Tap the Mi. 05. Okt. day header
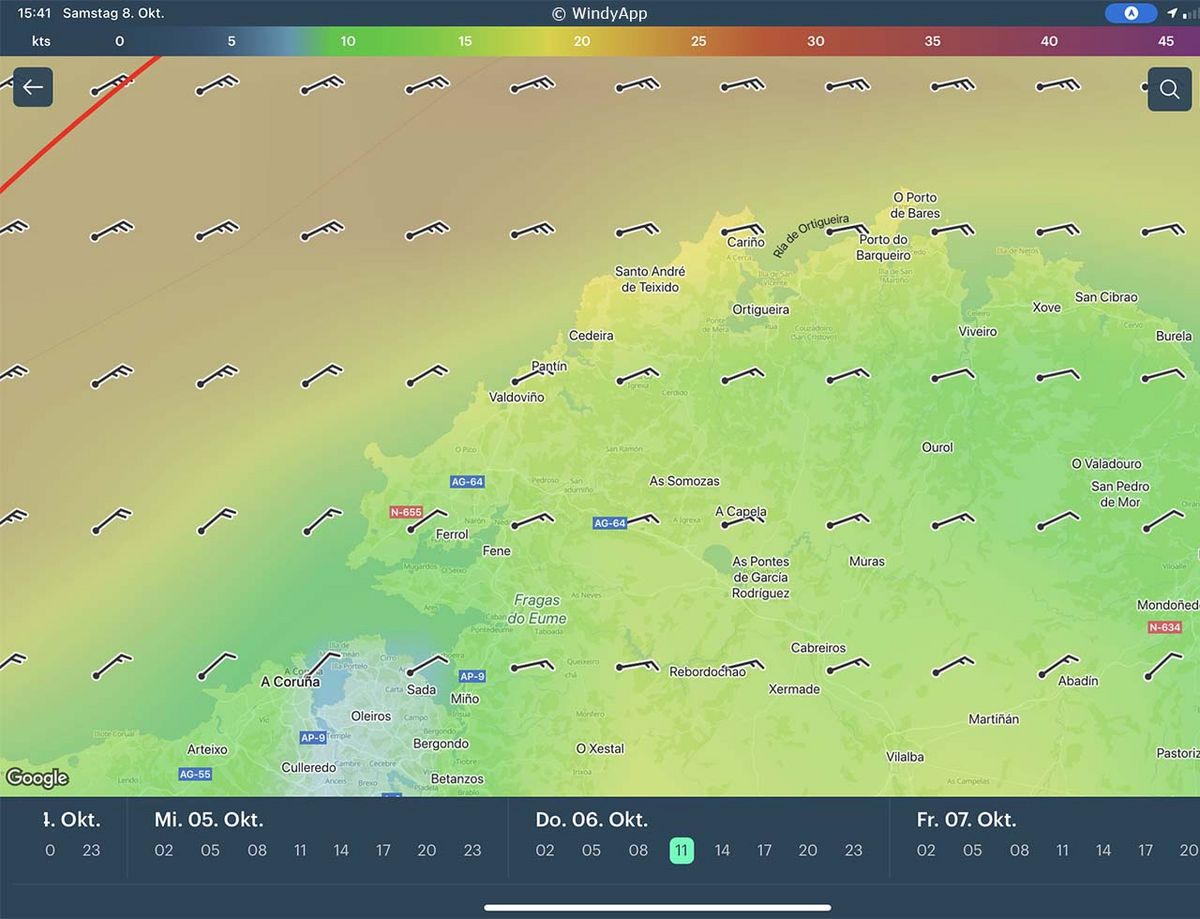1200x919 pixels. [x=209, y=820]
